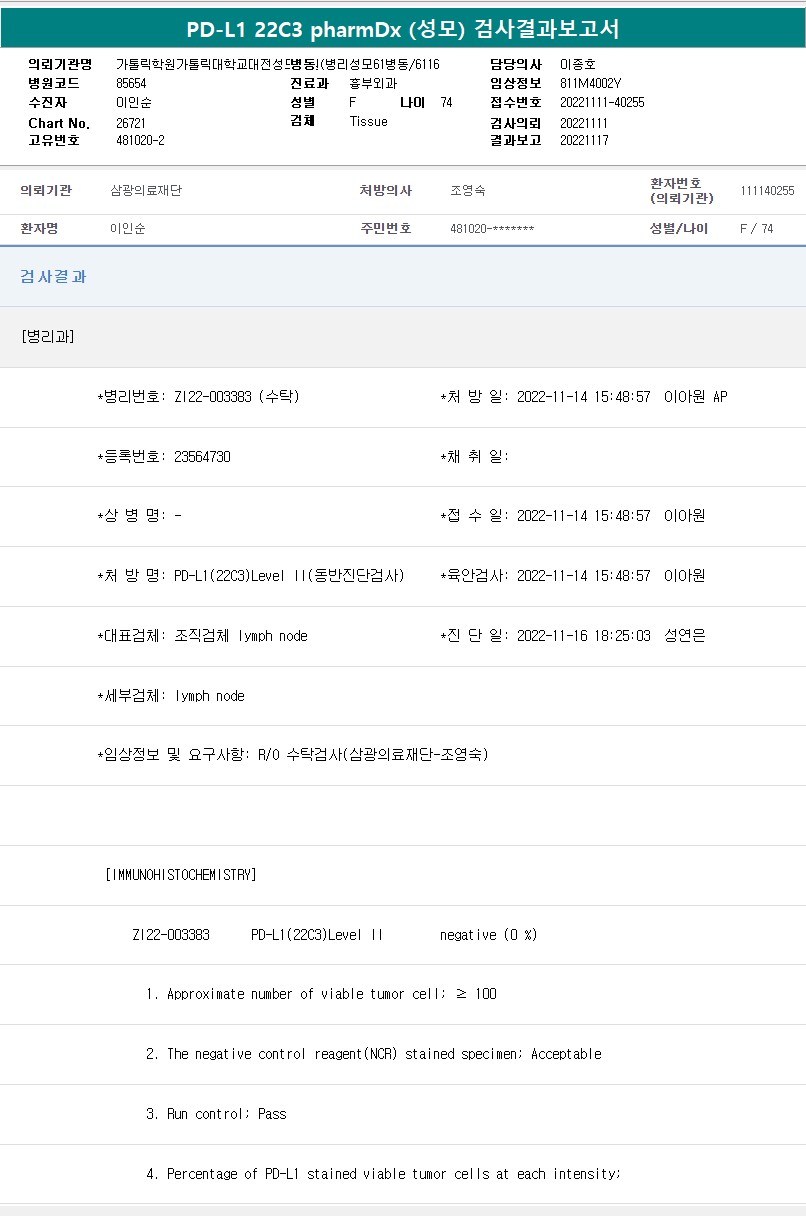Viewport: 806px width, 1216px height.
Task: Click the [IMMUNOHISTOCHEMISTRY] heading
Action: [x=180, y=875]
